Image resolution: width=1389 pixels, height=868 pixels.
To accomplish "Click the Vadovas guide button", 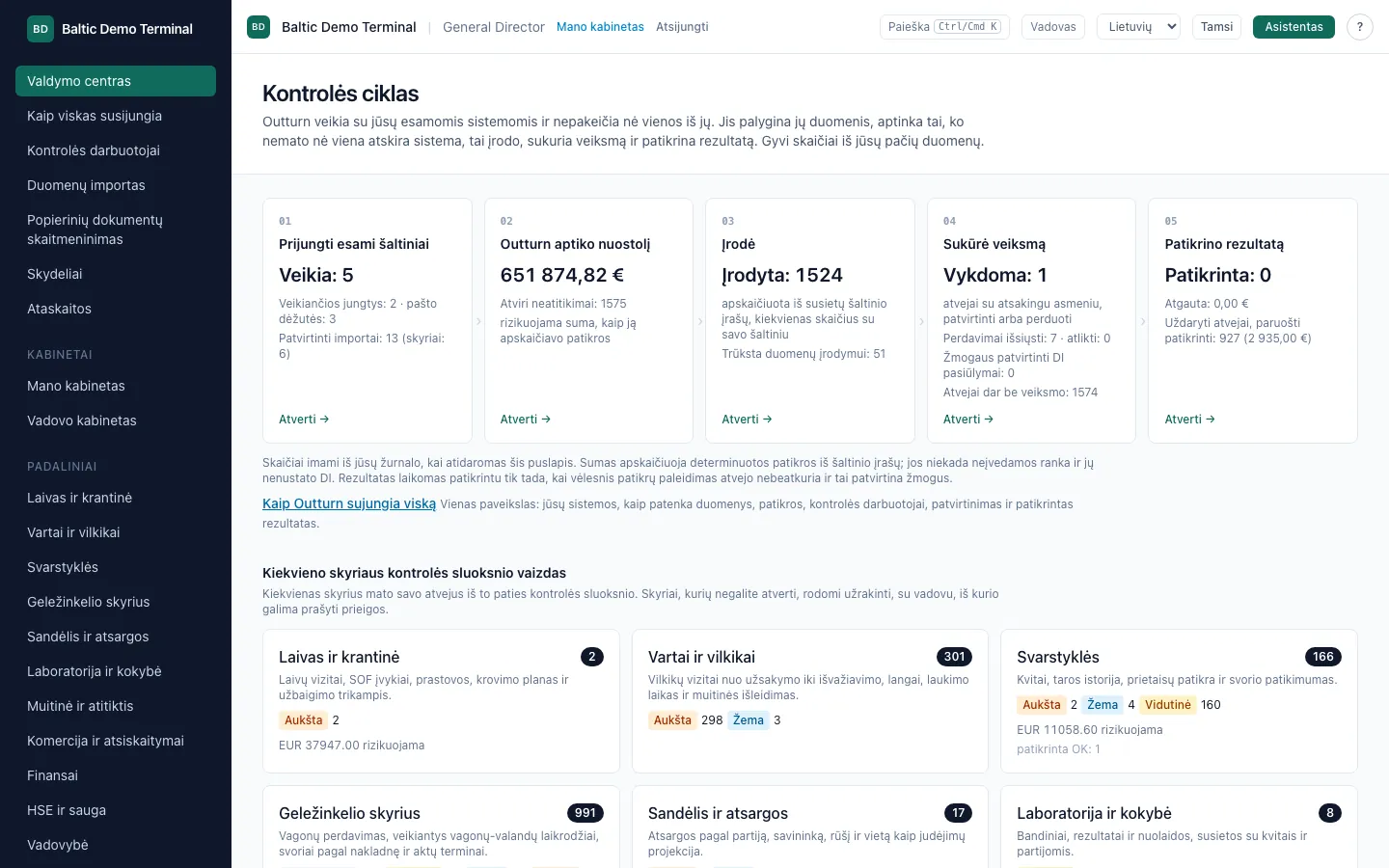I will pyautogui.click(x=1052, y=27).
